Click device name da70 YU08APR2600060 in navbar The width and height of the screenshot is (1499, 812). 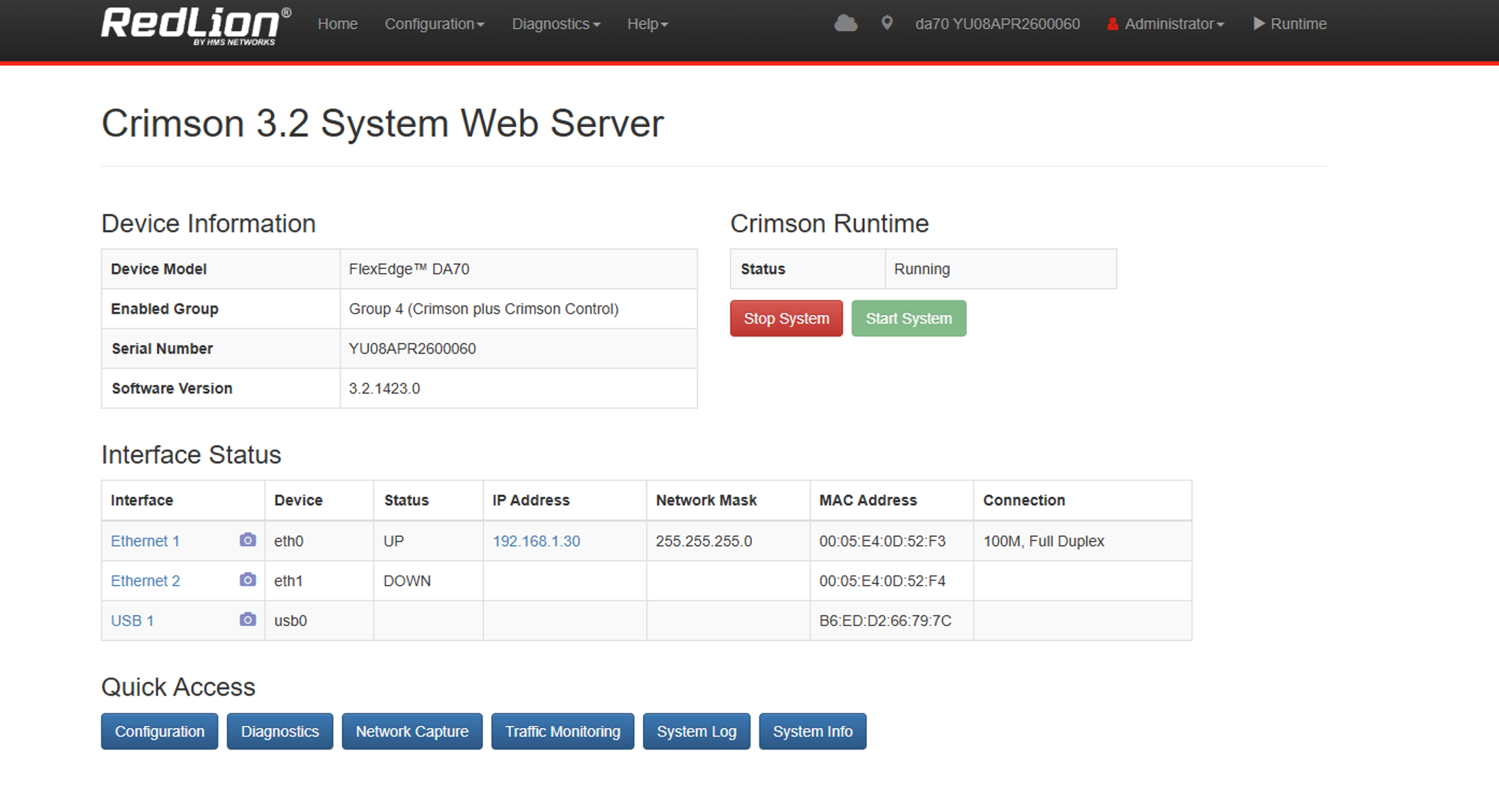tap(997, 24)
